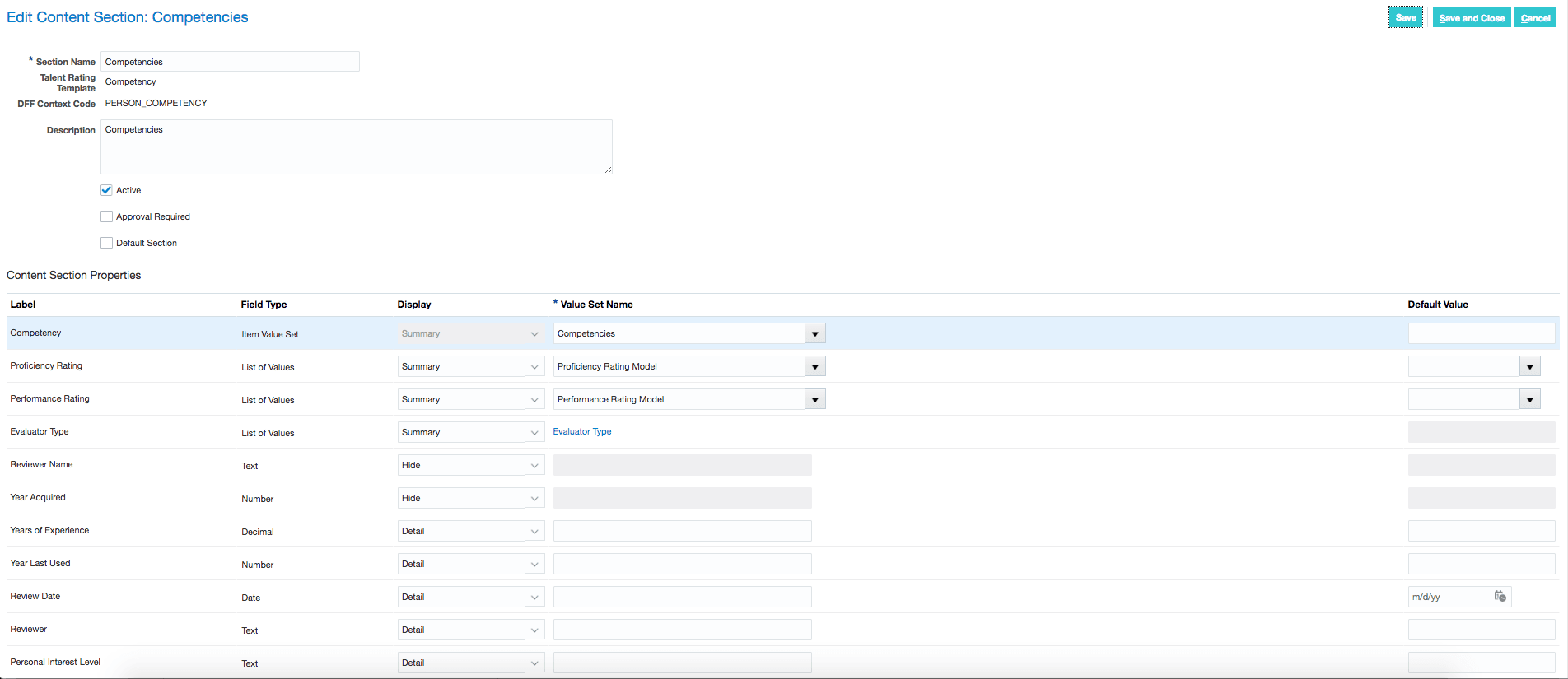The width and height of the screenshot is (1568, 679).
Task: Open Reviewer Name Display dropdown
Action: tap(471, 465)
